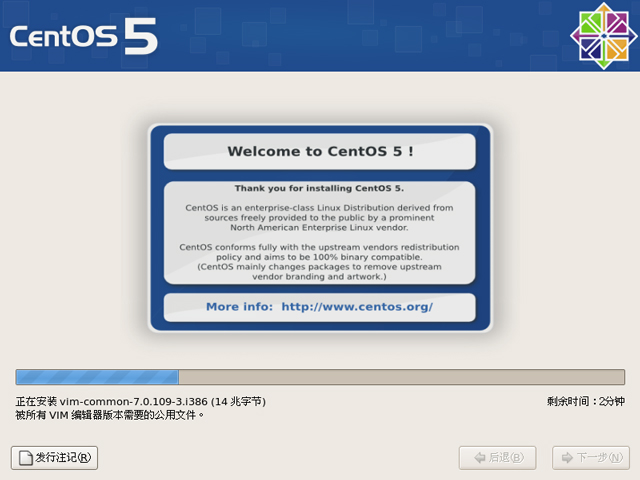Screen dimensions: 640x480
Task: Click the vim-common-7.0.109-3.i386 install status text
Action: pyautogui.click(x=141, y=402)
